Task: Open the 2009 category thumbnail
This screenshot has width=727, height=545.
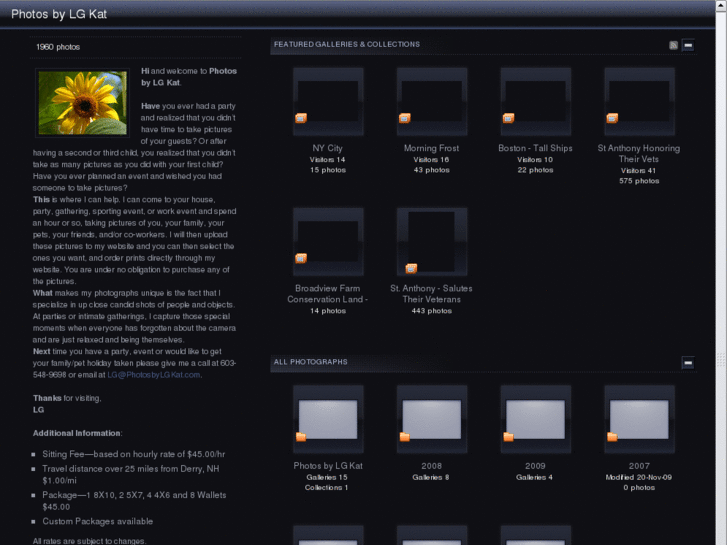Action: pyautogui.click(x=536, y=419)
